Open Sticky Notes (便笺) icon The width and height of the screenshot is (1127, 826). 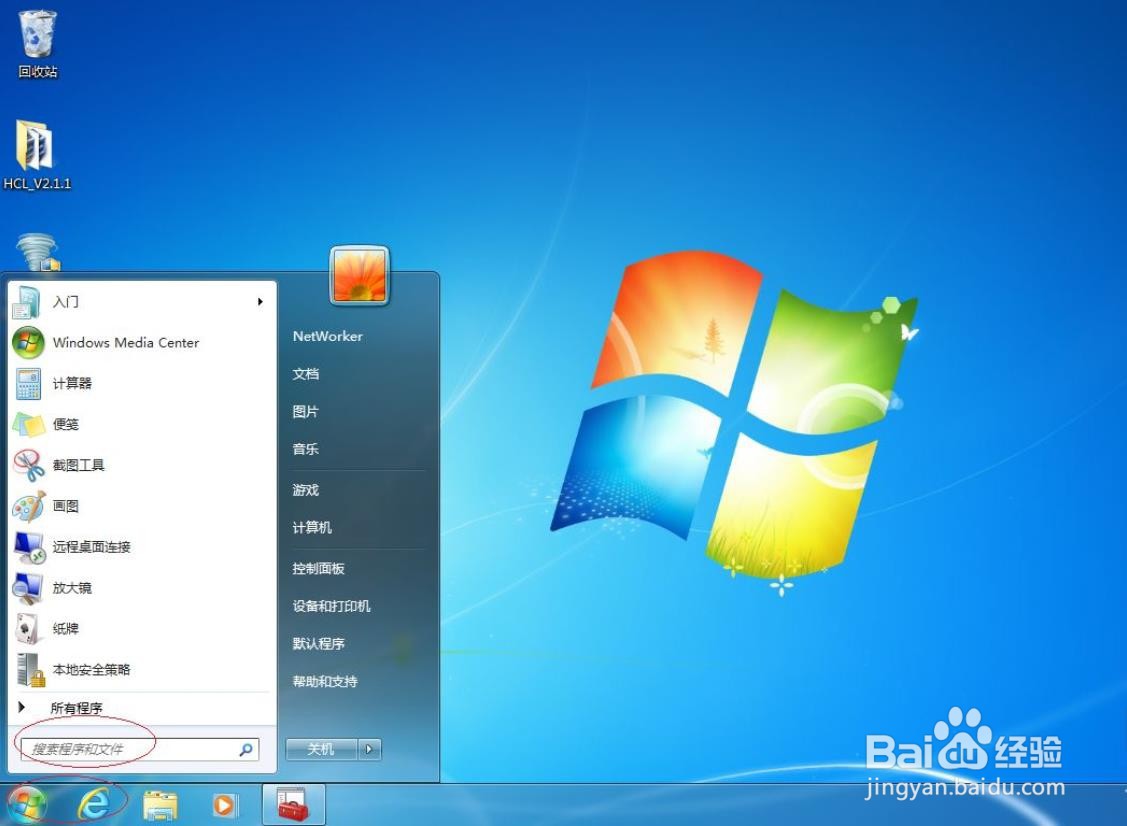[x=29, y=424]
